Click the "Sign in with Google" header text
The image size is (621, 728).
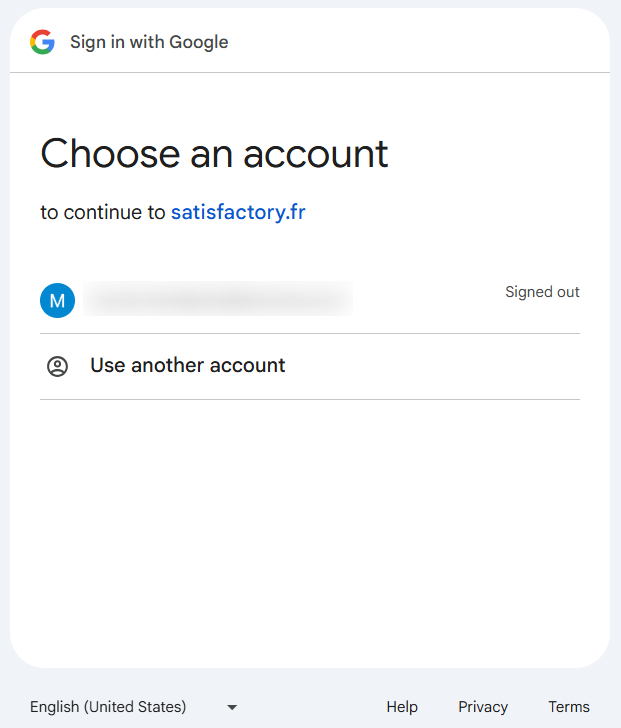pyautogui.click(x=149, y=42)
